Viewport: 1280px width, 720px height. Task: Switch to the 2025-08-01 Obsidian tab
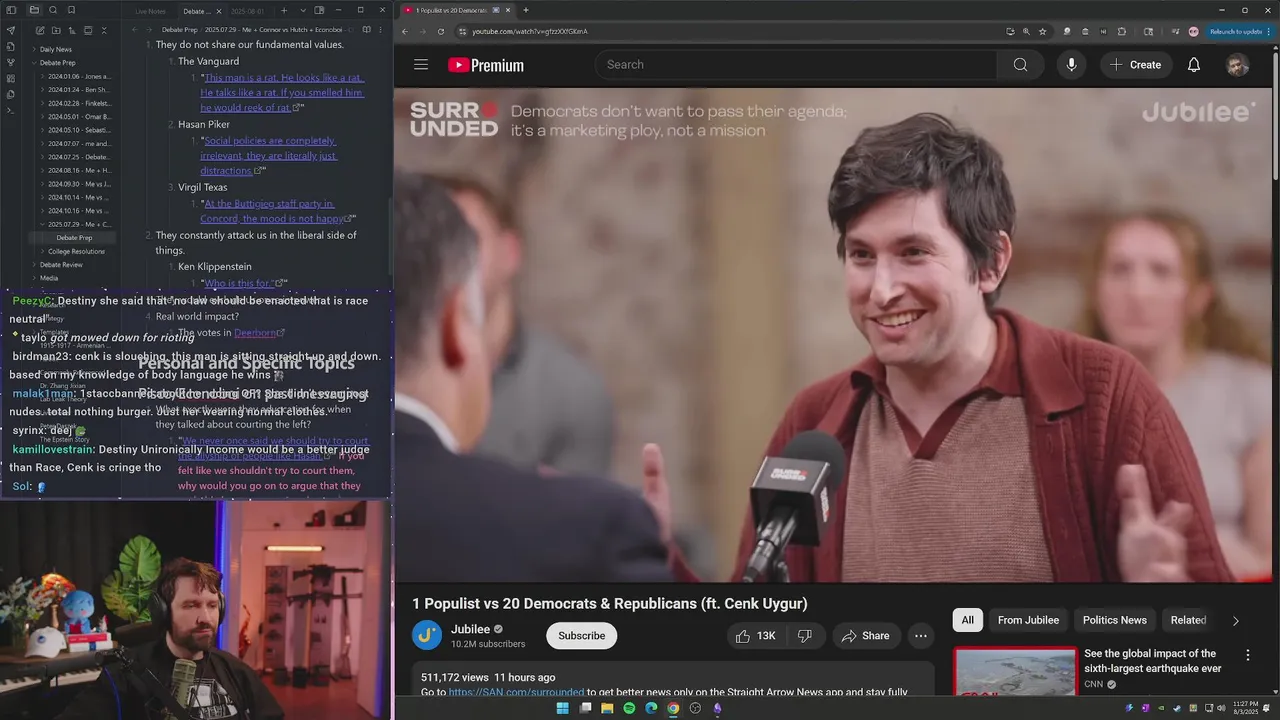point(247,11)
